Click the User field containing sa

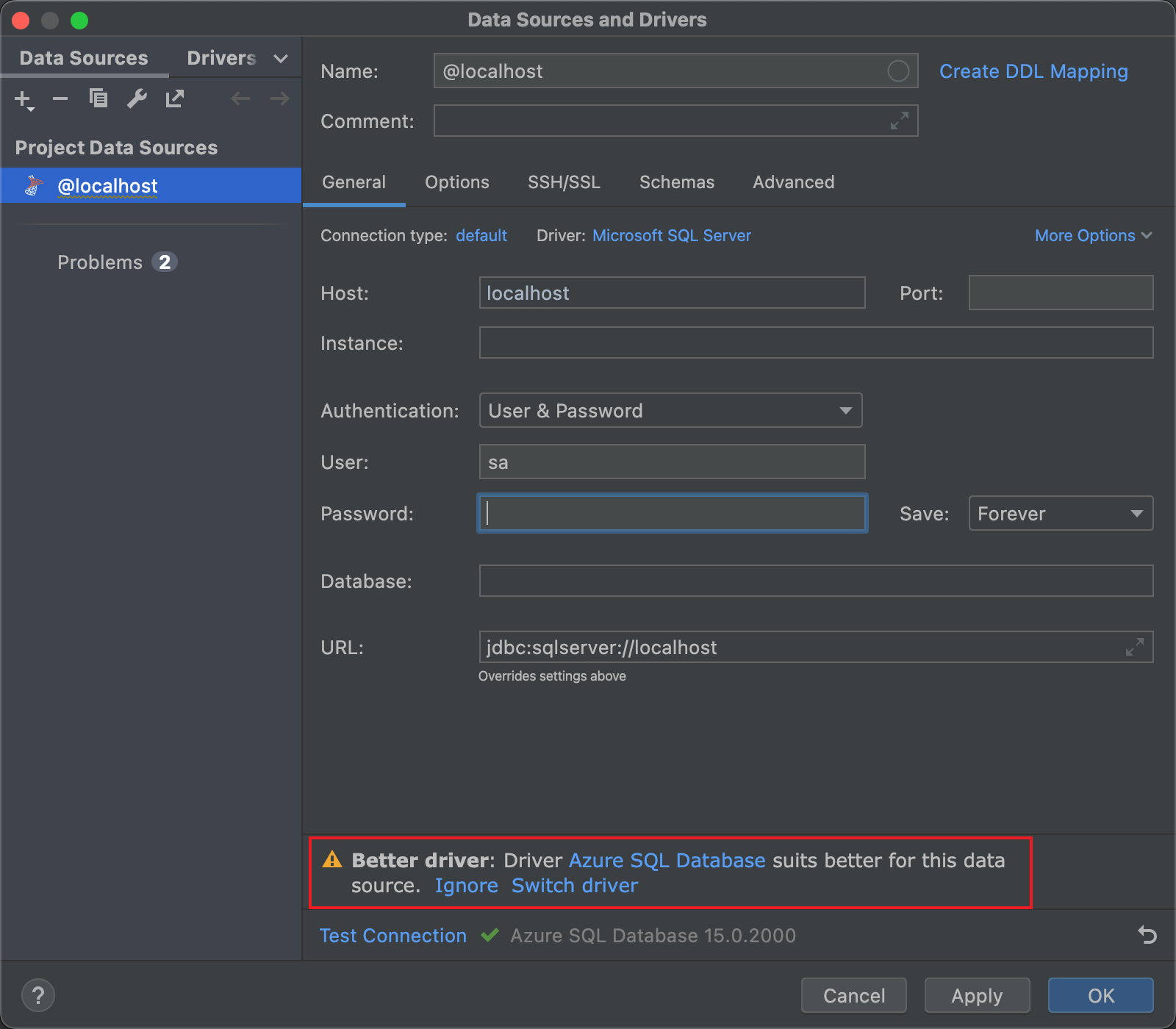(672, 462)
